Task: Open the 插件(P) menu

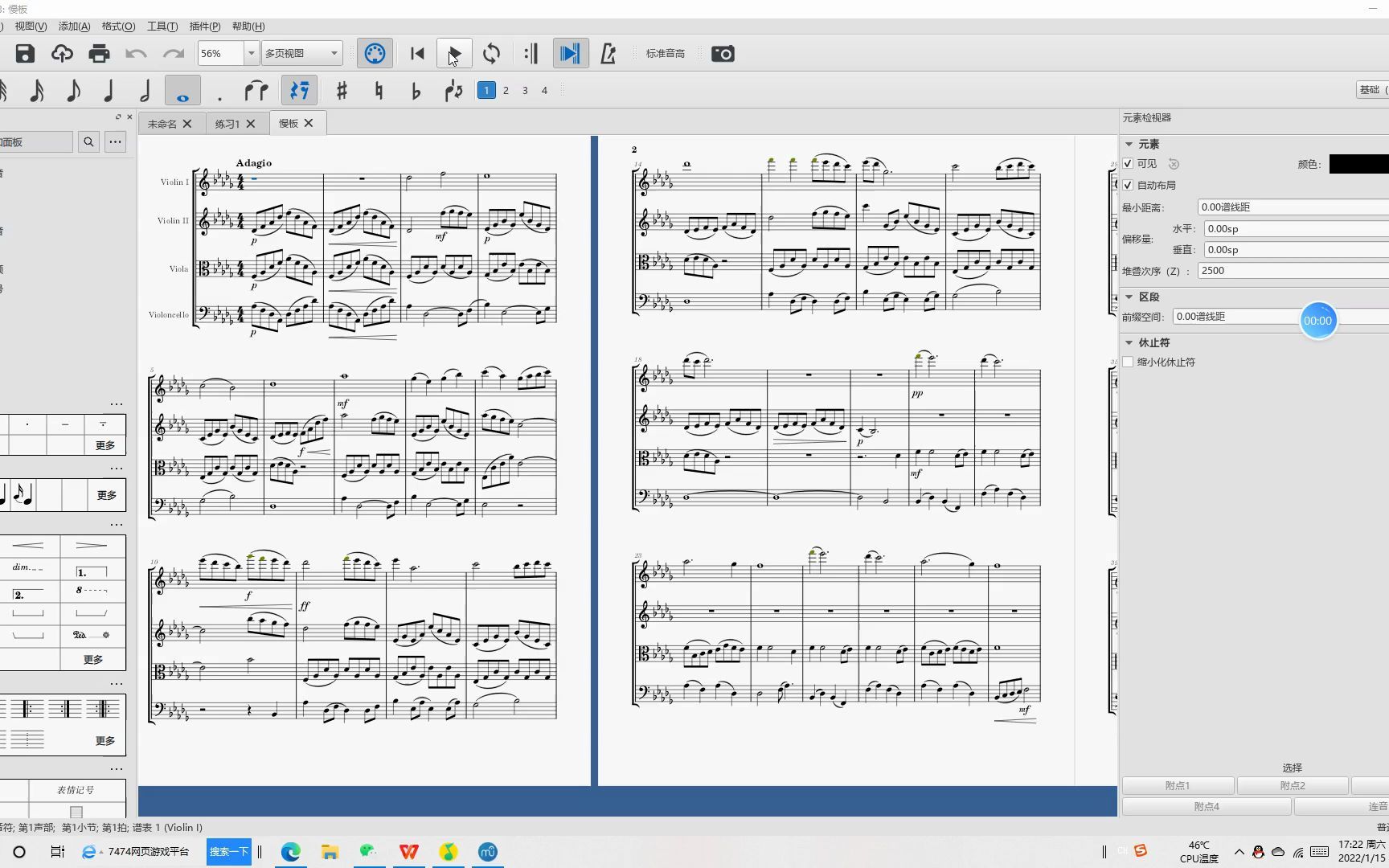Action: pyautogui.click(x=205, y=27)
